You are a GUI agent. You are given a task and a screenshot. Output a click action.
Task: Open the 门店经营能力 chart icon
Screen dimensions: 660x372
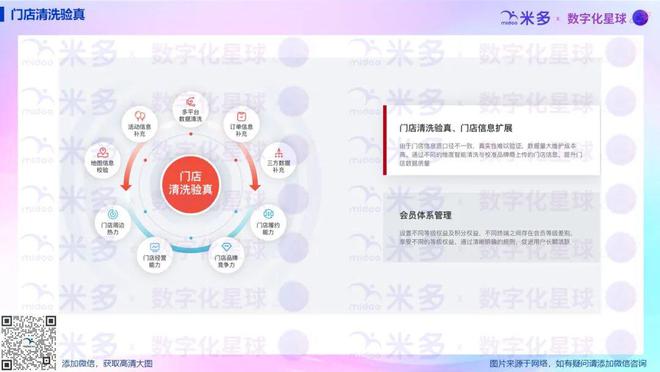pos(154,247)
